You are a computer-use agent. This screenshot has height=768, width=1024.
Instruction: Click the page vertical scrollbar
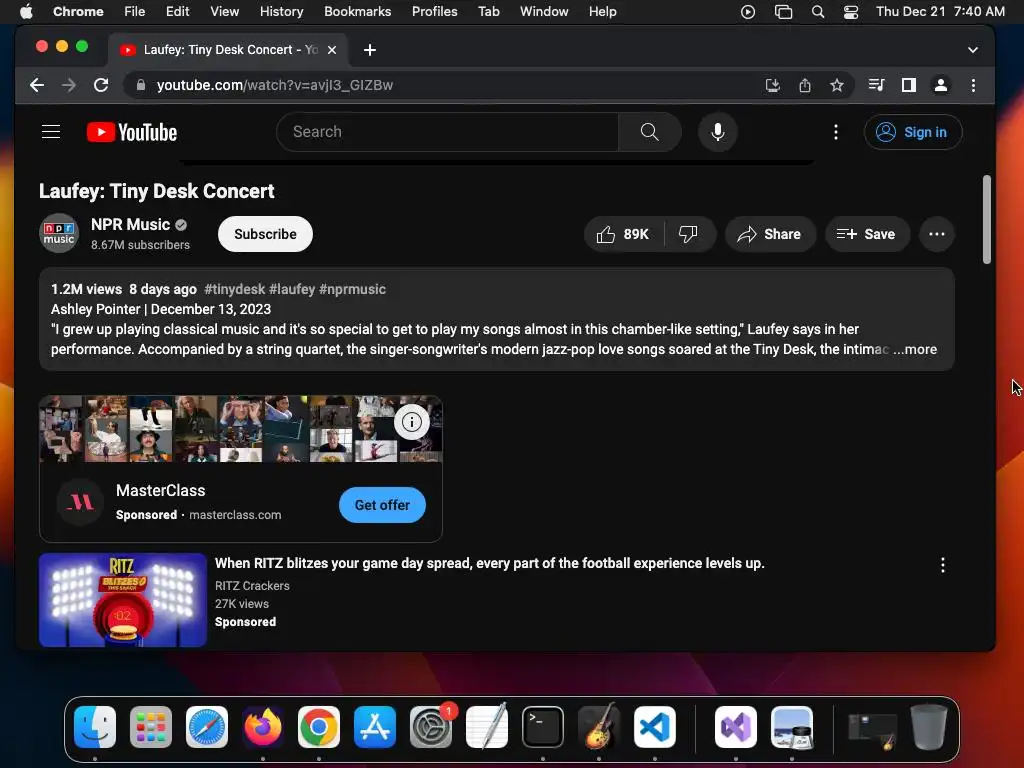(986, 219)
